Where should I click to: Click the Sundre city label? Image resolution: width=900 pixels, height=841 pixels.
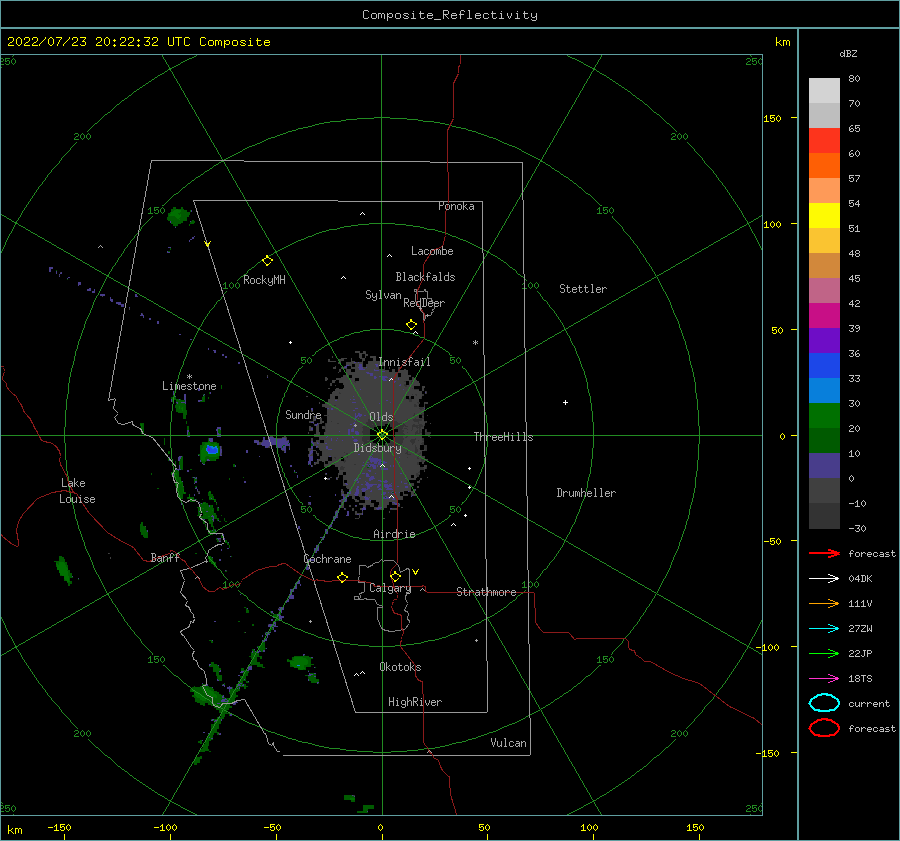(303, 415)
